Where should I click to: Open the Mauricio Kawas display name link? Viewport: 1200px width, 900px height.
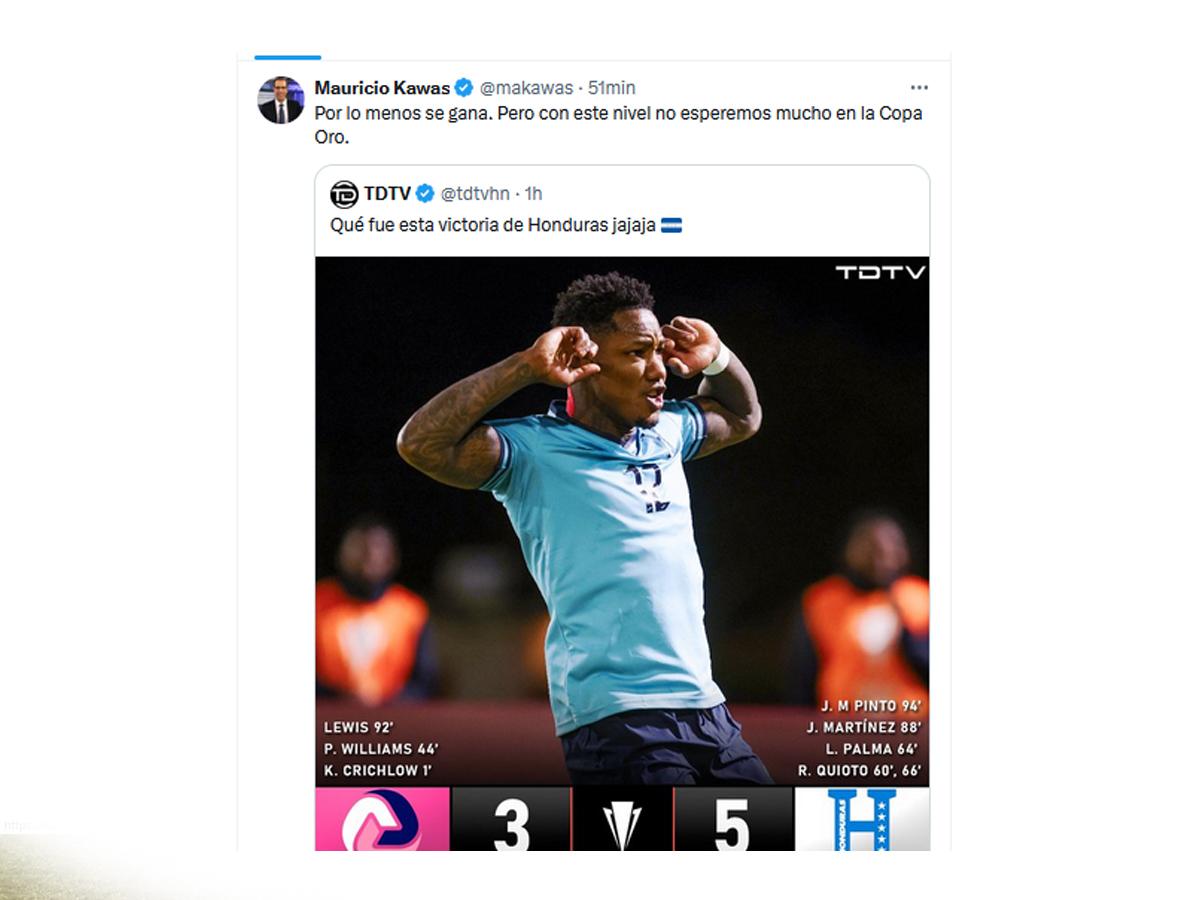(x=382, y=88)
